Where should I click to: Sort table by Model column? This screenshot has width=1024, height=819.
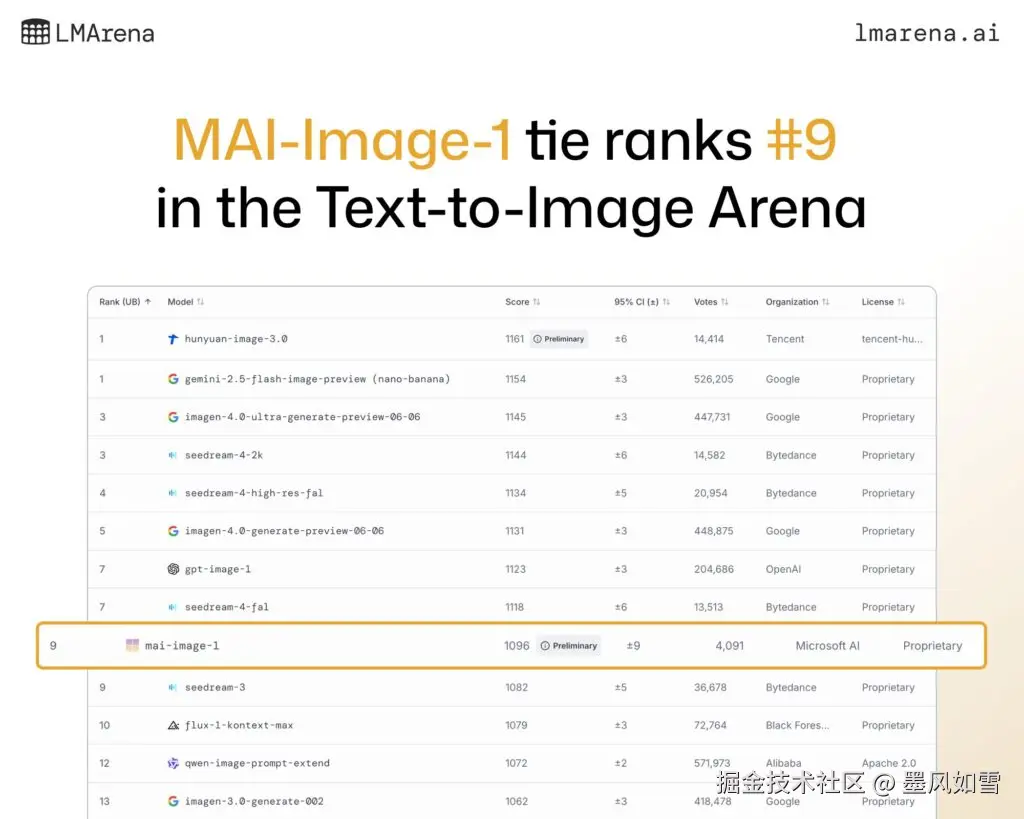tap(200, 302)
